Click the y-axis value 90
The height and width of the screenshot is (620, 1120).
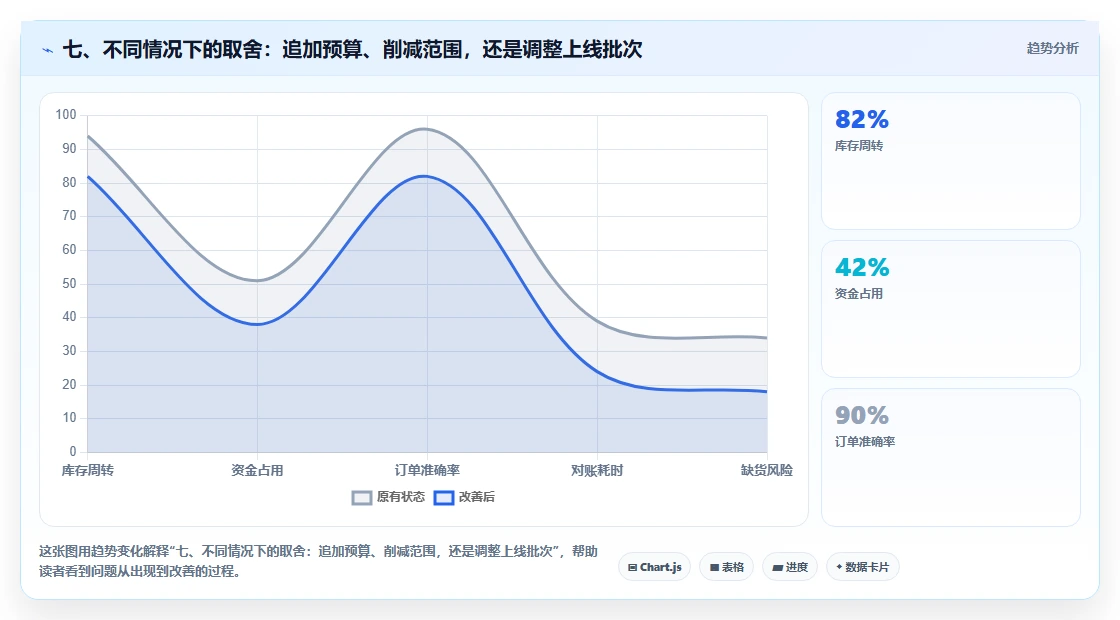[69, 149]
